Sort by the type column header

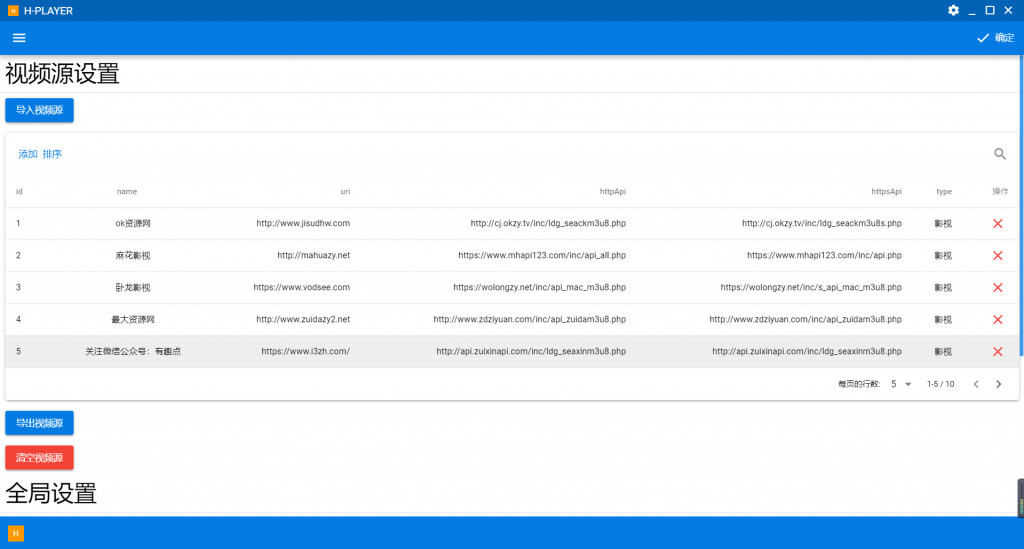click(944, 191)
